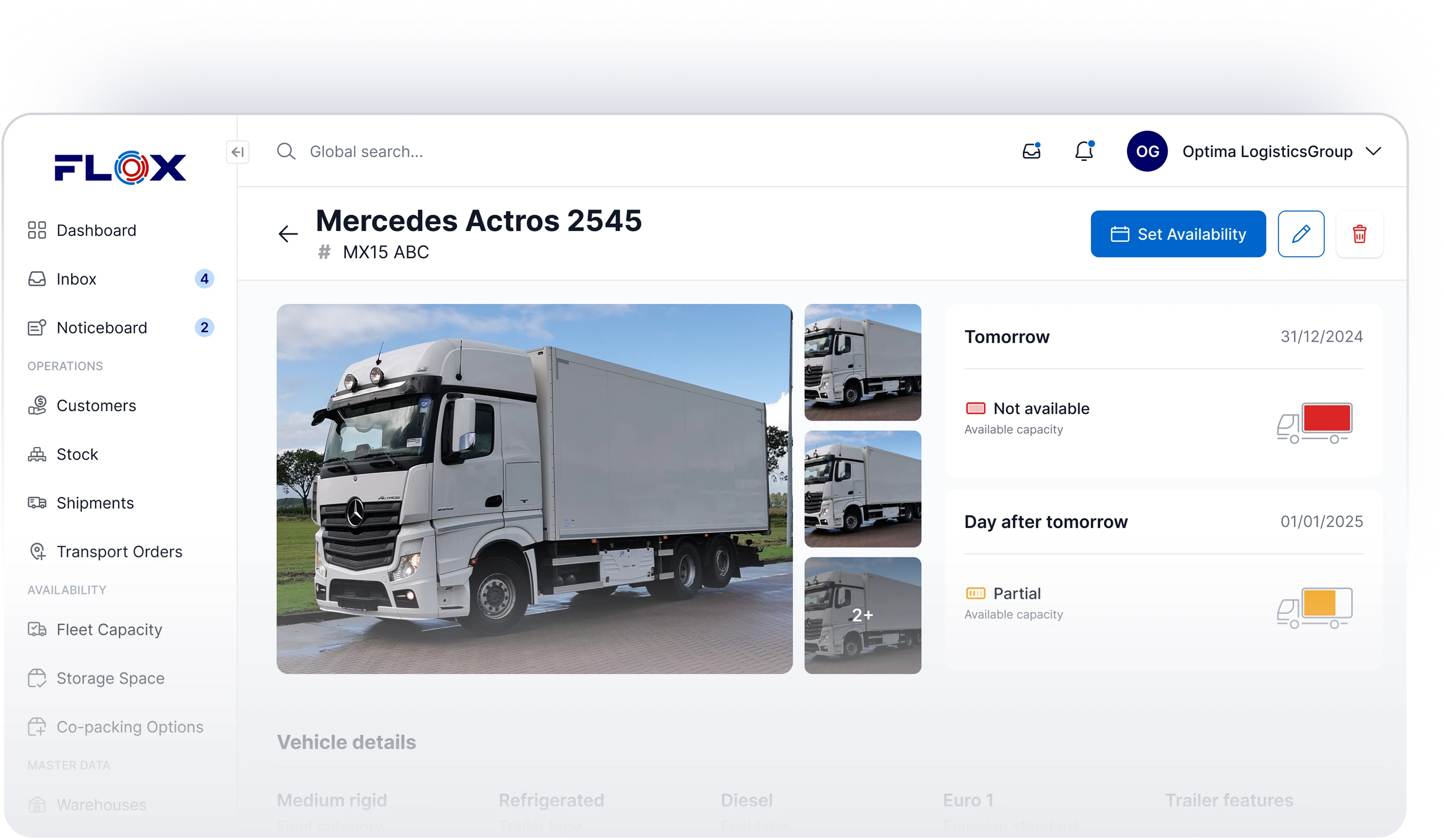Click the Fleet Capacity icon

37,630
